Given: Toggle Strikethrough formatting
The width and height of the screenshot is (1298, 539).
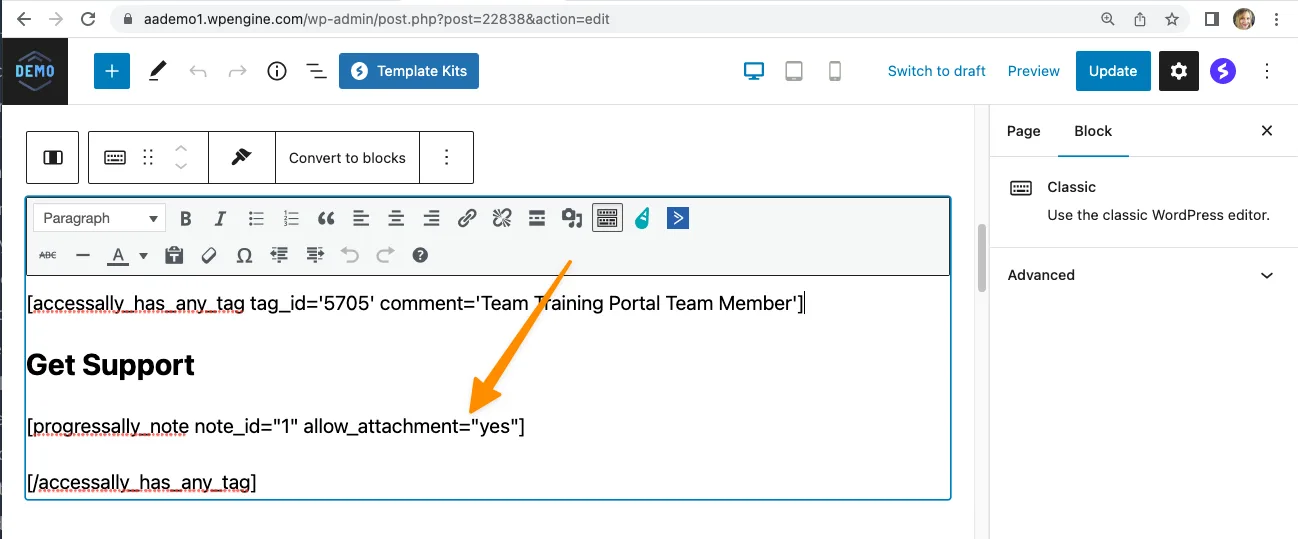Looking at the screenshot, I should (x=48, y=255).
